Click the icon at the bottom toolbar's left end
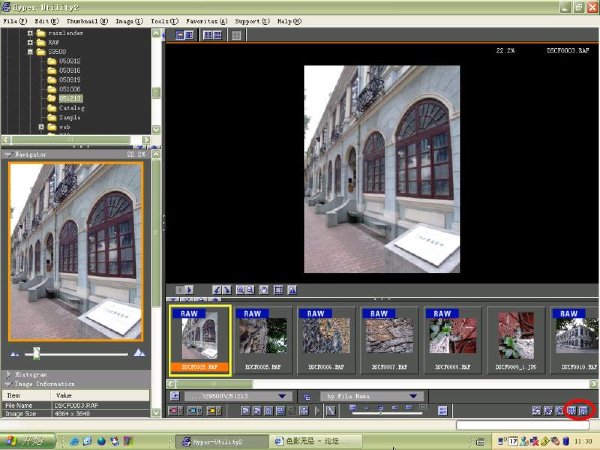This screenshot has width=600, height=450. click(x=175, y=411)
